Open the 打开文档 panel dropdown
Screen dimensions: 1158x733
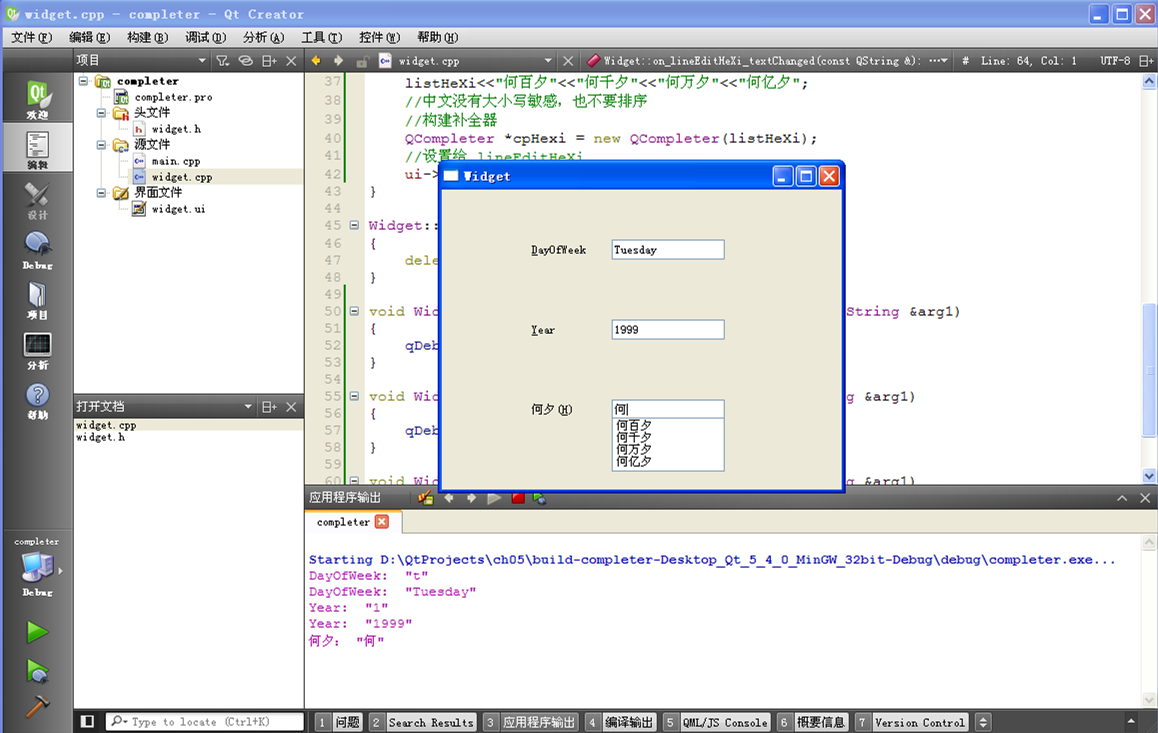pos(248,406)
